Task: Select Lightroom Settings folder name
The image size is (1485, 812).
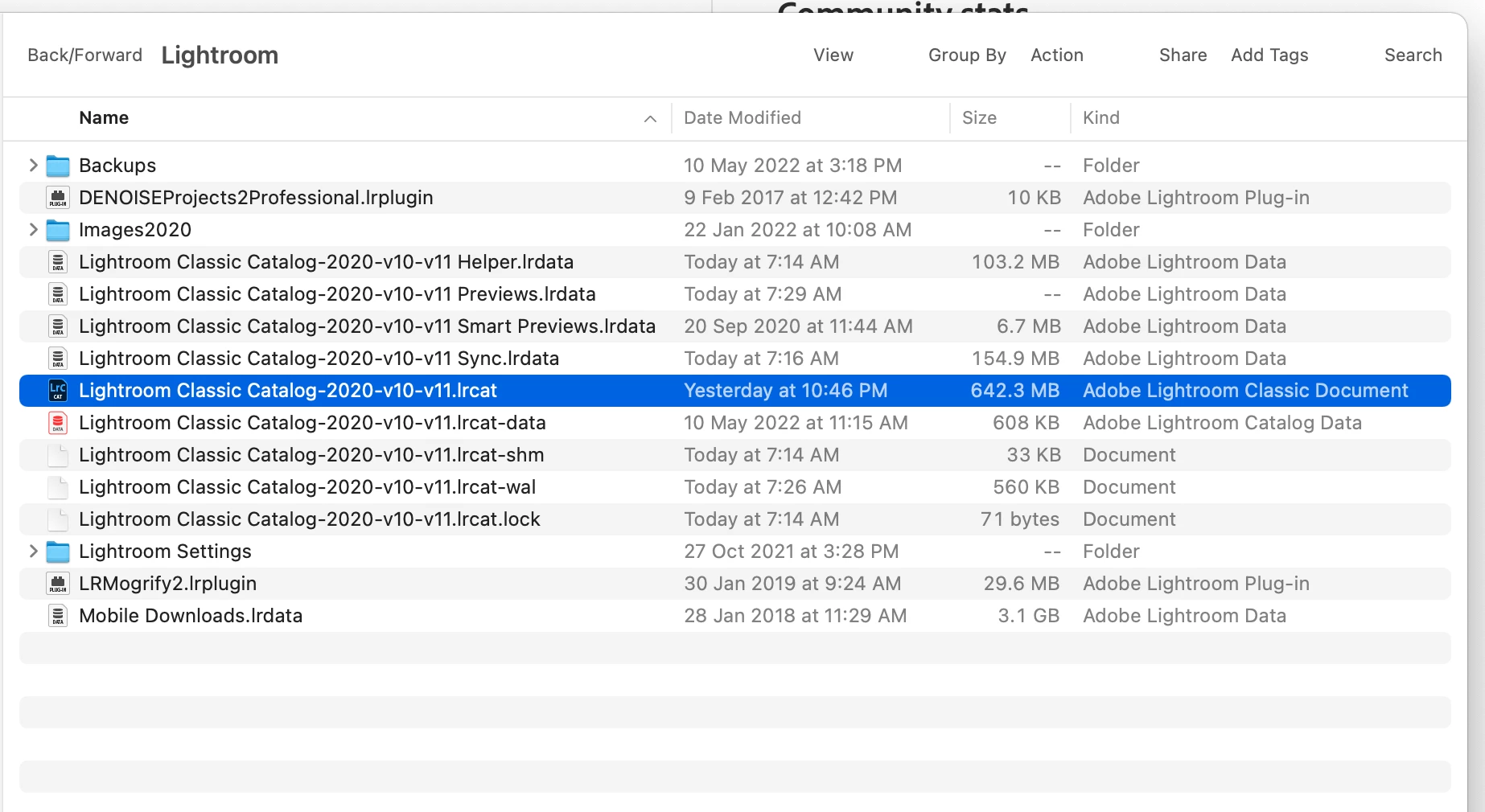Action: (165, 552)
